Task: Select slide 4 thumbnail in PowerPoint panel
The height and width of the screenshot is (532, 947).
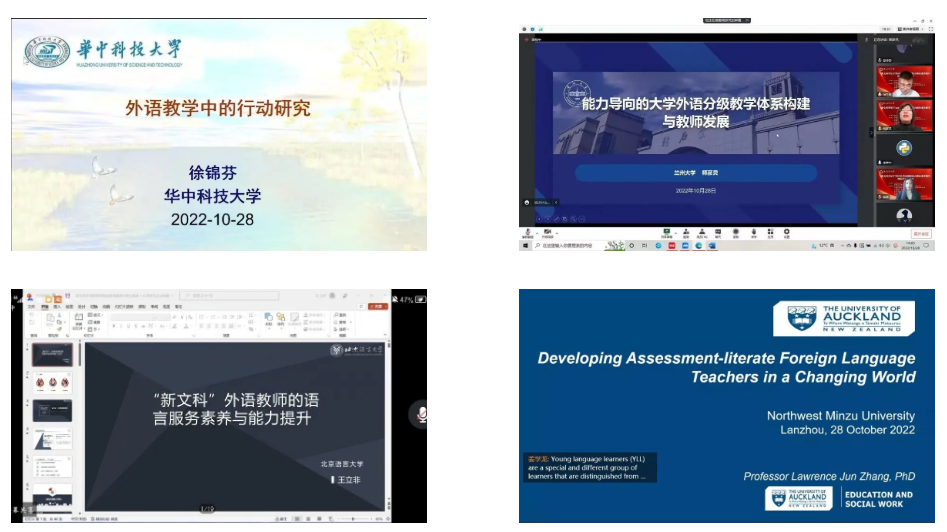Action: [x=53, y=440]
